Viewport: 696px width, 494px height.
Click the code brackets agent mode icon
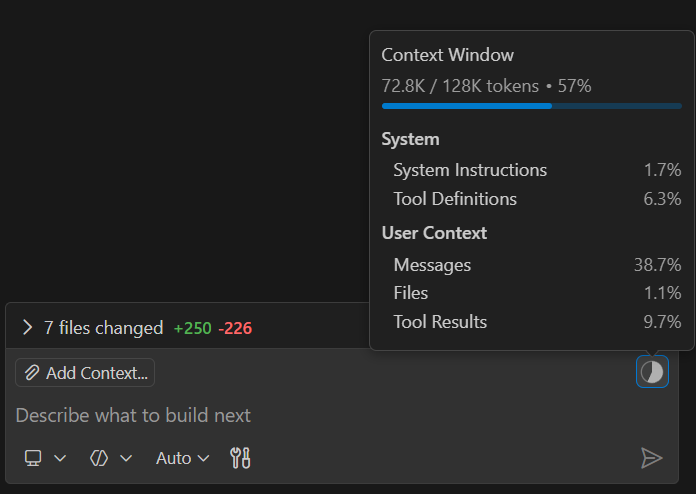[98, 458]
